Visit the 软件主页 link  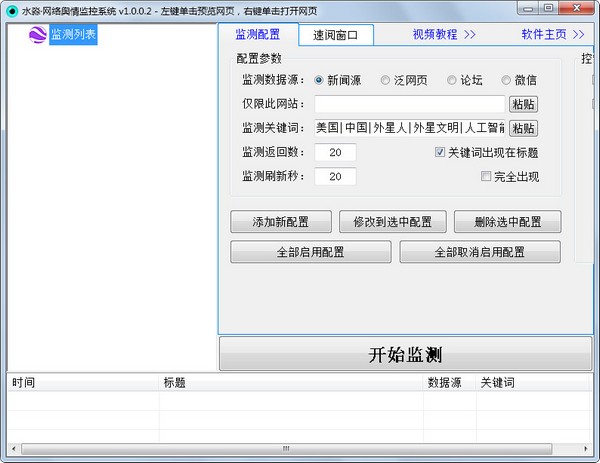click(x=552, y=34)
